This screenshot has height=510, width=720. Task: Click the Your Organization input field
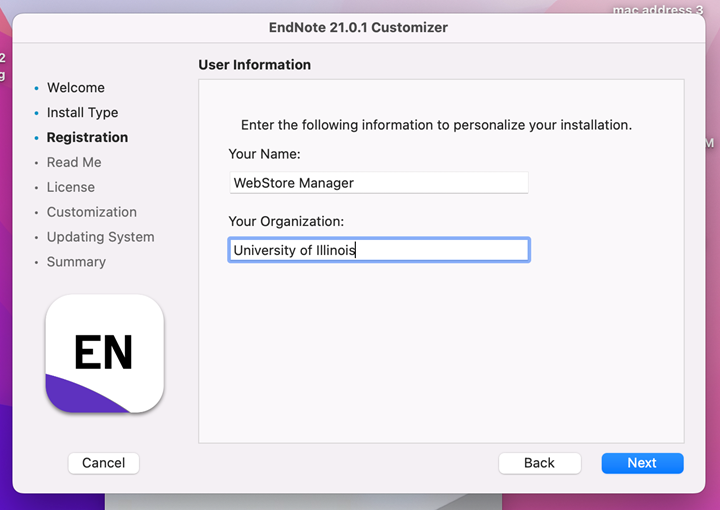coord(379,250)
